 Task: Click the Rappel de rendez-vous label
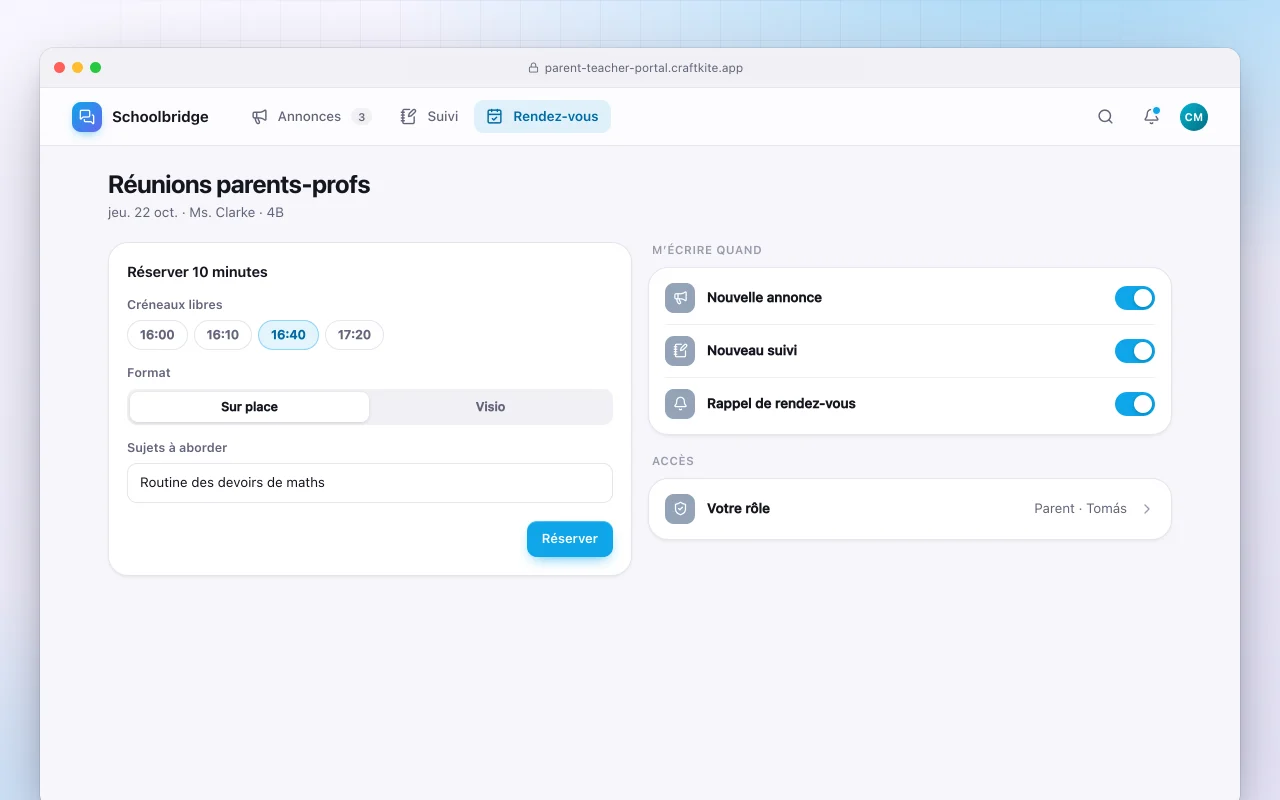tap(781, 404)
